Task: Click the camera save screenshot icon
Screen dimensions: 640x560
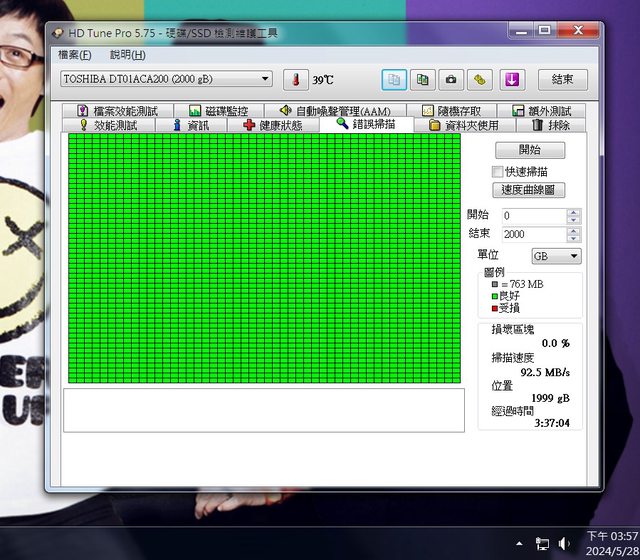Action: [451, 79]
